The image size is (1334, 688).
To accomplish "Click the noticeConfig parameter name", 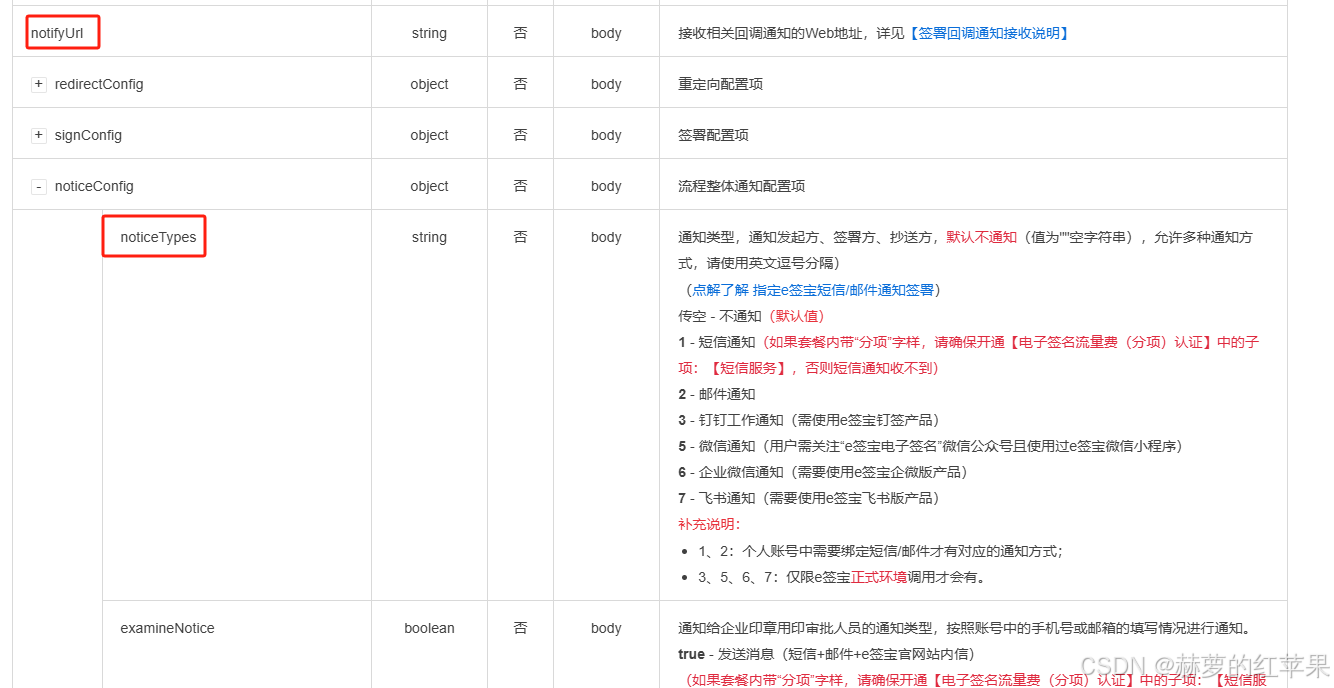I will 94,186.
